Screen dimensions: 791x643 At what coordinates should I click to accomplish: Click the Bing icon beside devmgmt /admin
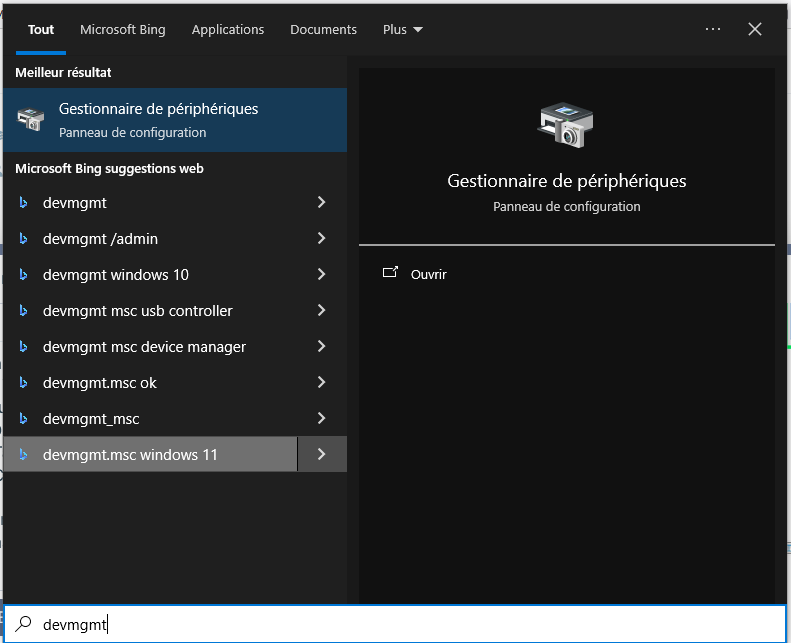(x=24, y=239)
